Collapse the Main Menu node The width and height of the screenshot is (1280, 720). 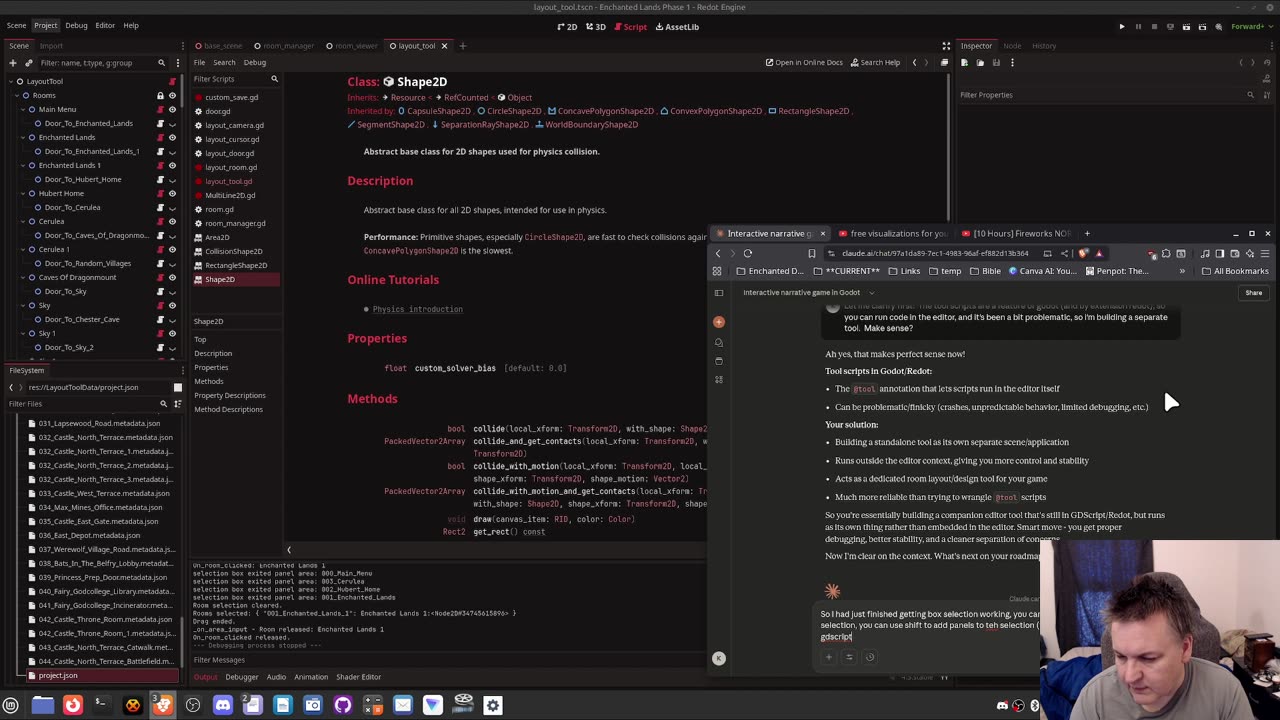23,109
